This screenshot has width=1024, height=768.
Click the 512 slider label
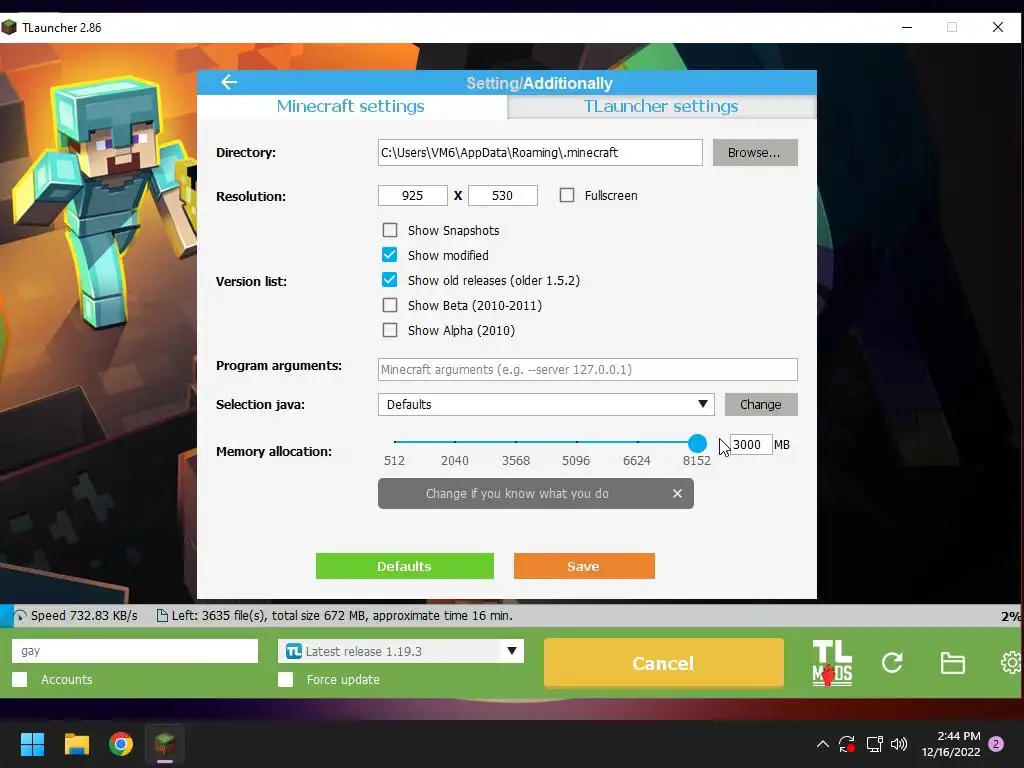394,460
